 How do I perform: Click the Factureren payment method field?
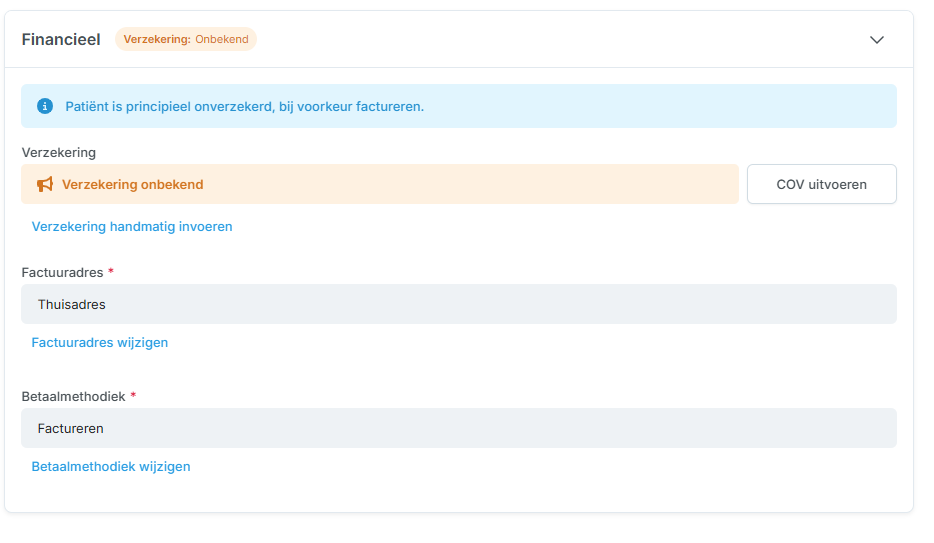[458, 428]
